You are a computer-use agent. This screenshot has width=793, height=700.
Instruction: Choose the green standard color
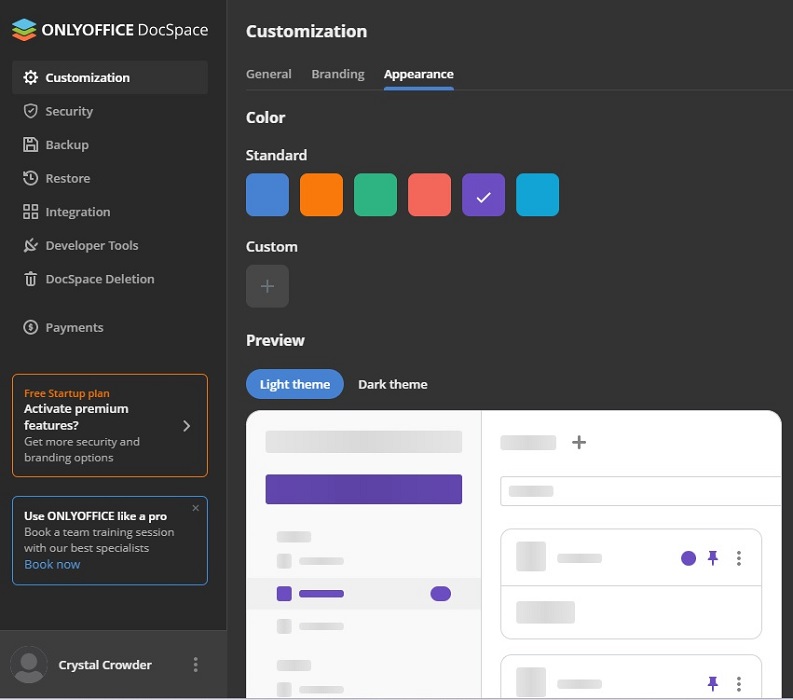375,195
